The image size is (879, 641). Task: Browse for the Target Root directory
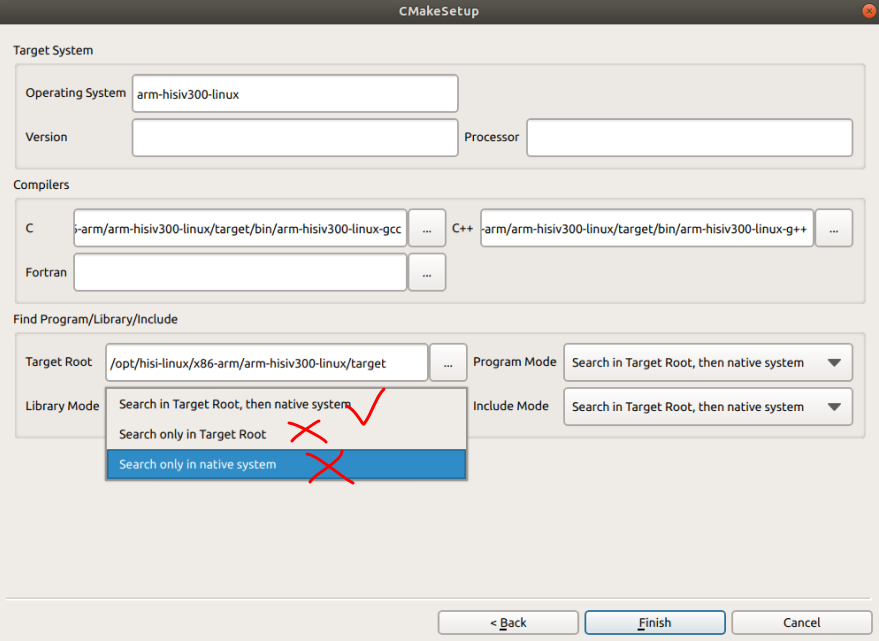click(448, 363)
